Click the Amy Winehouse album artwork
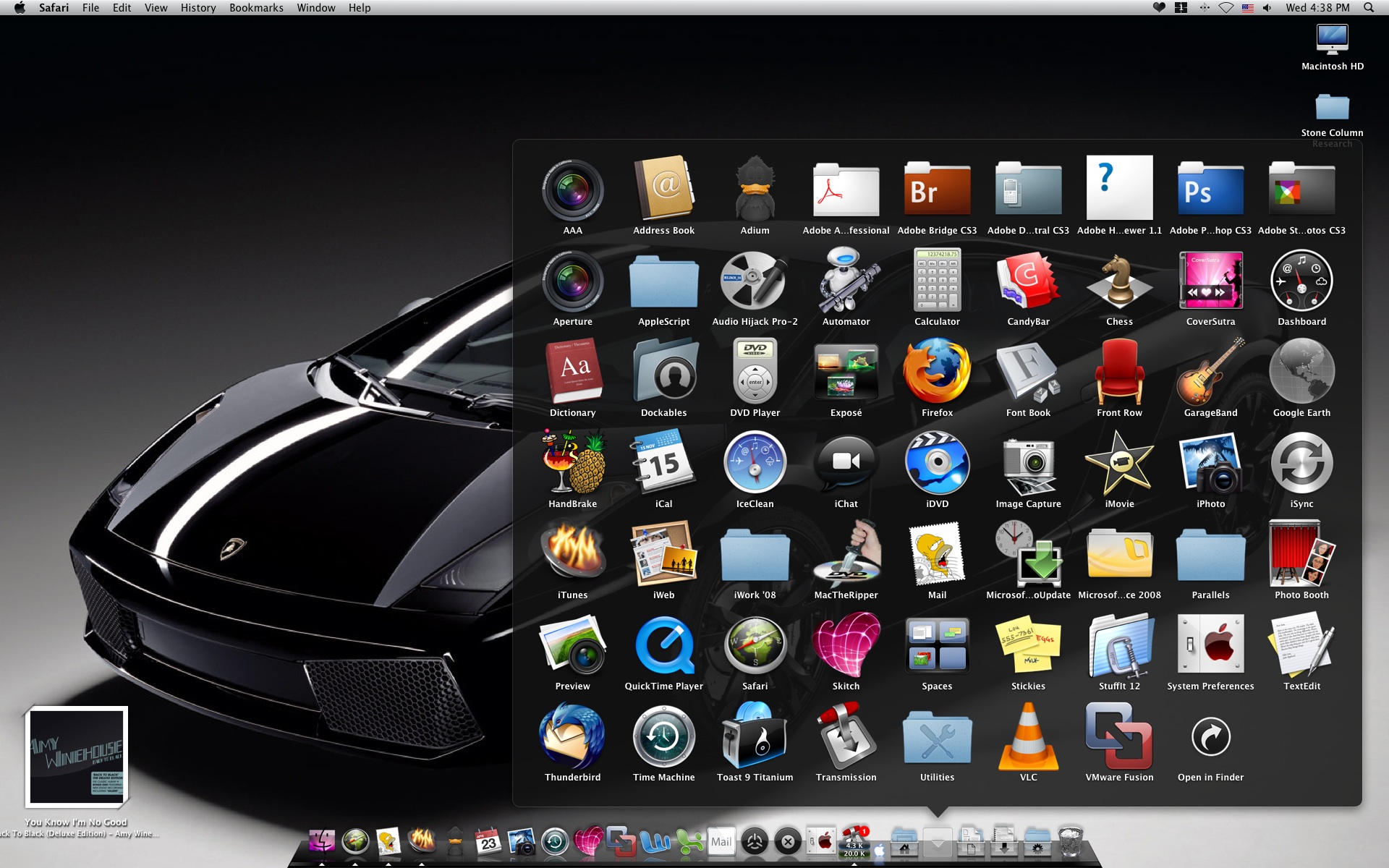This screenshot has width=1389, height=868. pyautogui.click(x=77, y=757)
